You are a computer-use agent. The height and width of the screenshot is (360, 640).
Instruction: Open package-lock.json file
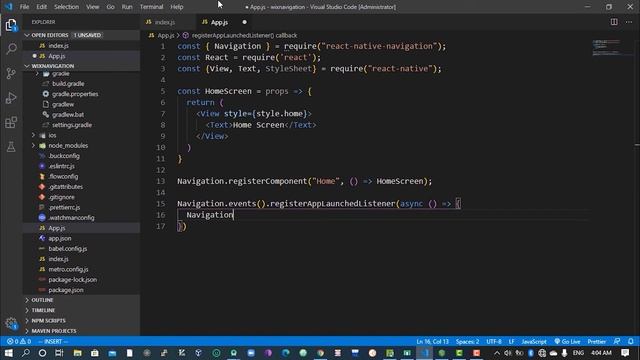pyautogui.click(x=73, y=280)
